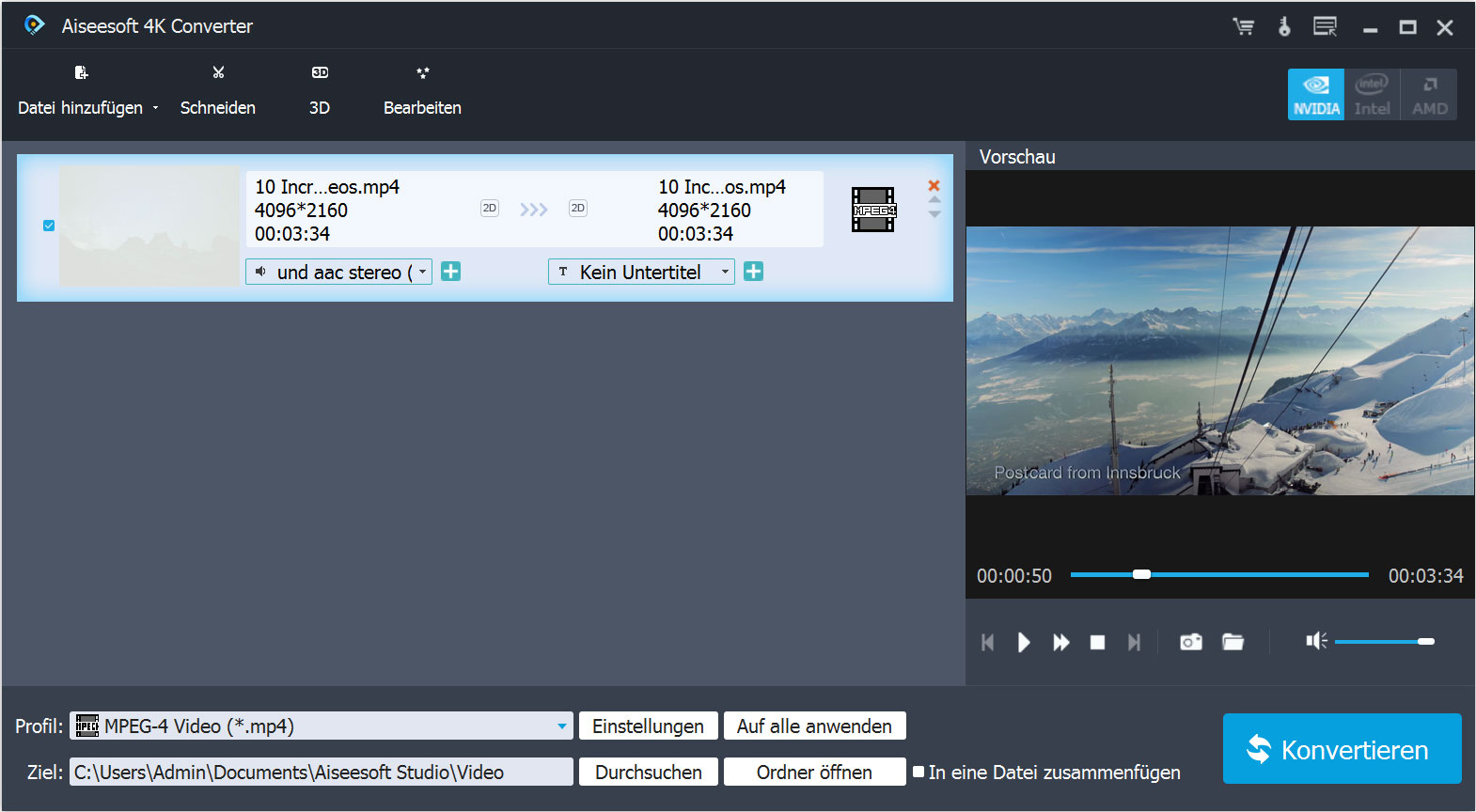Move the file up in list
This screenshot has width=1476, height=812.
(x=934, y=199)
